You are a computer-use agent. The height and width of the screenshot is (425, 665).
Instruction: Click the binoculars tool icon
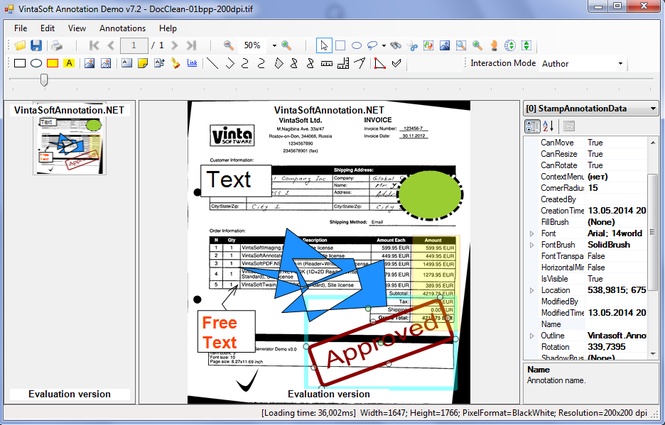pyautogui.click(x=396, y=45)
